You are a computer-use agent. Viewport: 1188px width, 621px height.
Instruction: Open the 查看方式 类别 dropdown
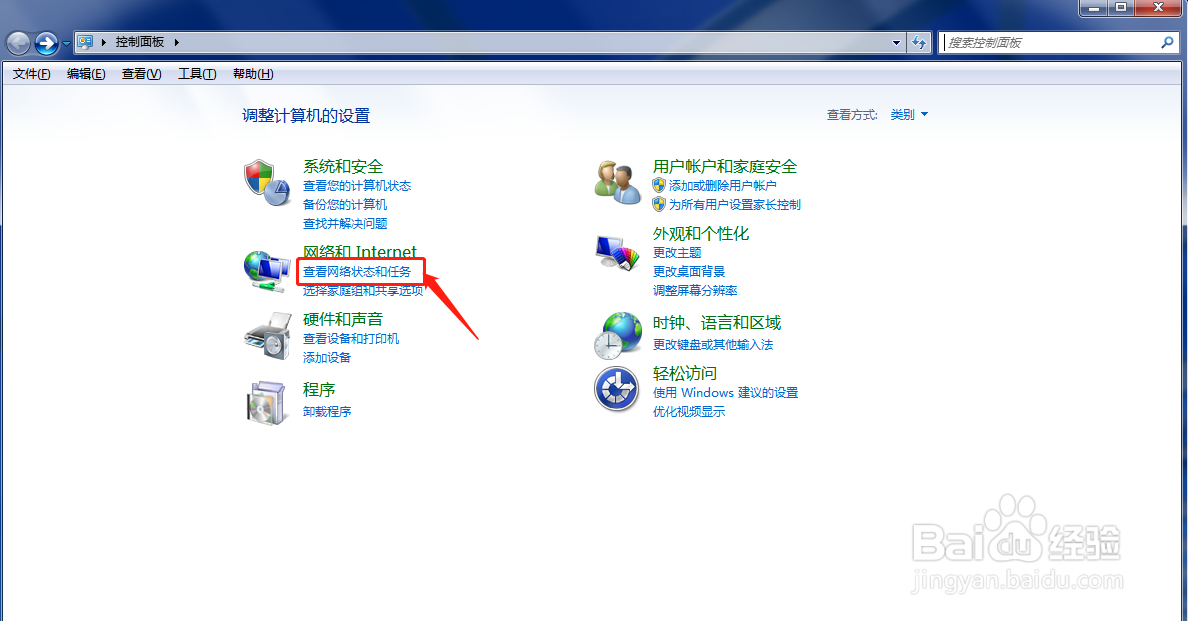click(x=908, y=114)
